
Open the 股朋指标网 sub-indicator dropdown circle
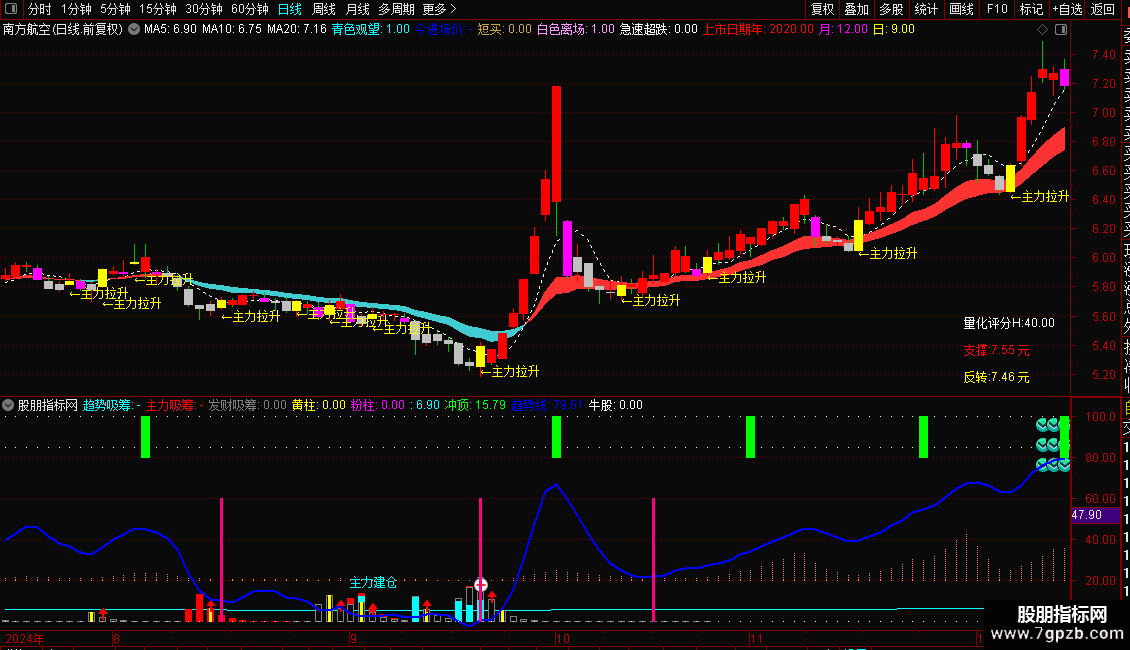[x=8, y=405]
